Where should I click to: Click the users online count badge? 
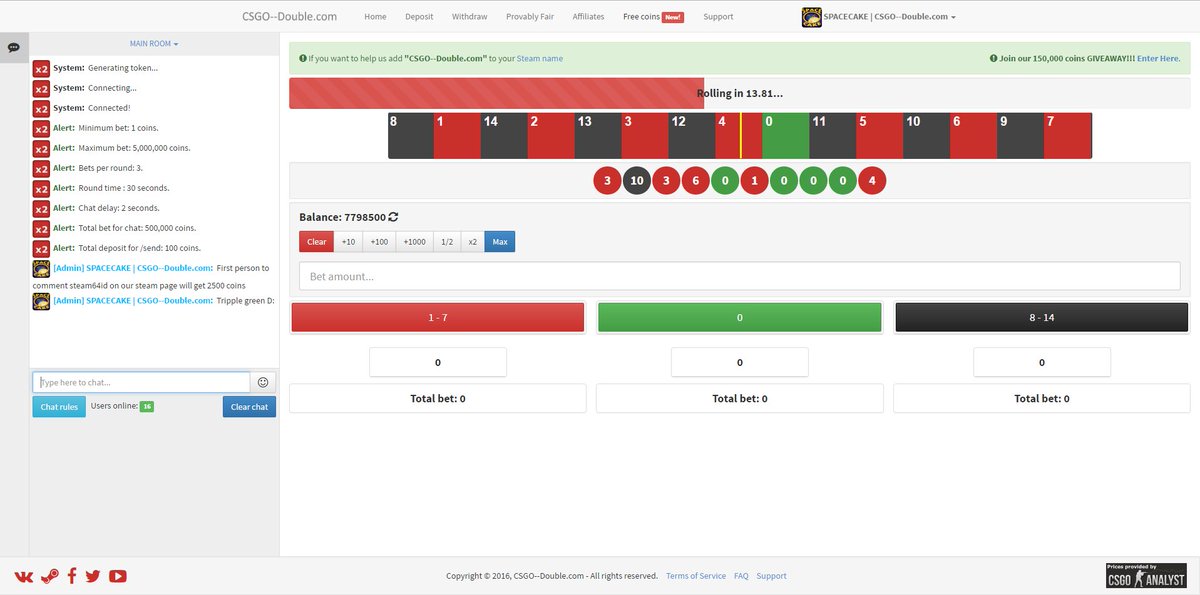click(x=146, y=407)
